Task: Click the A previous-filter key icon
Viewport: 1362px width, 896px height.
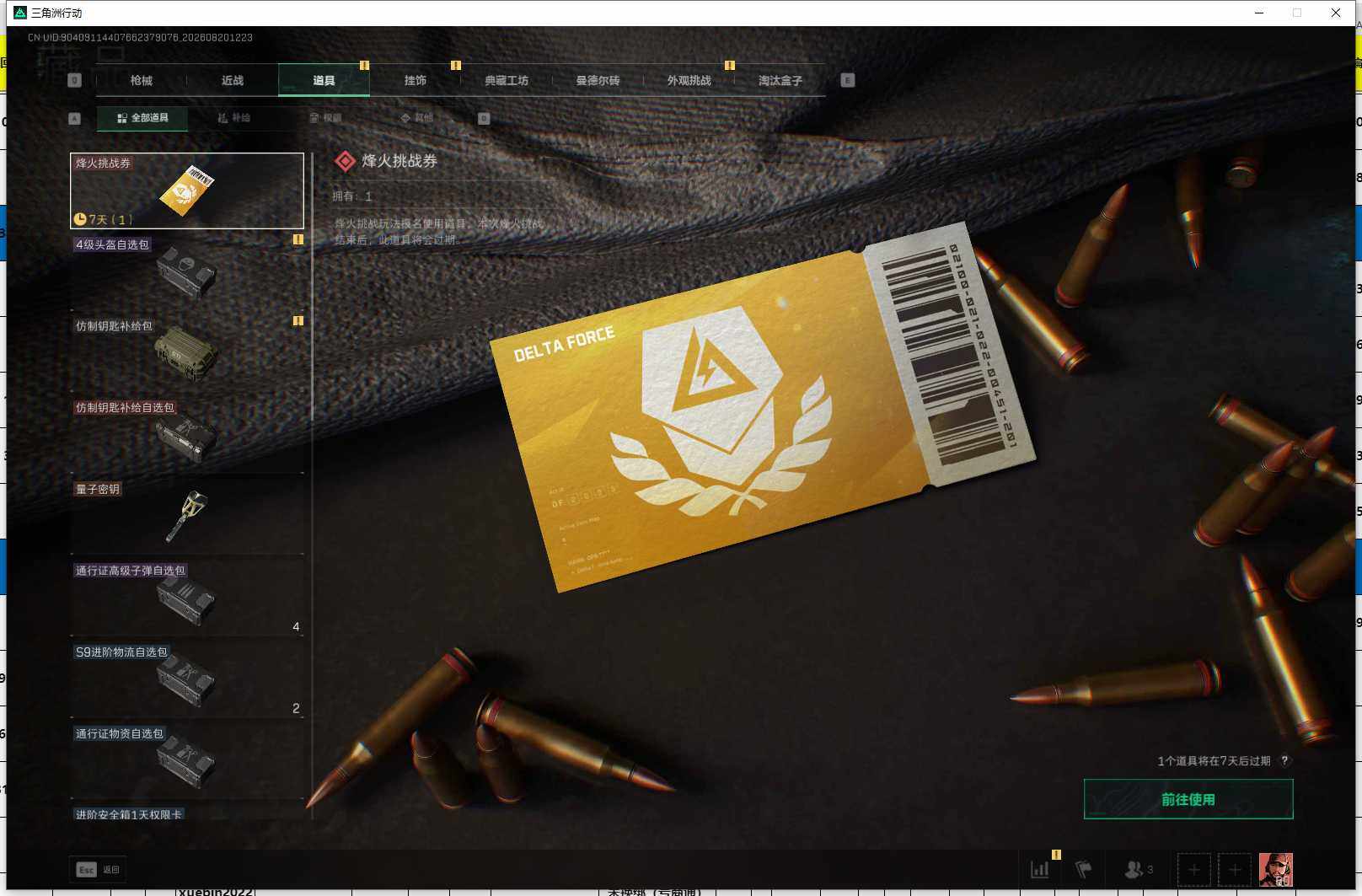Action: point(74,118)
